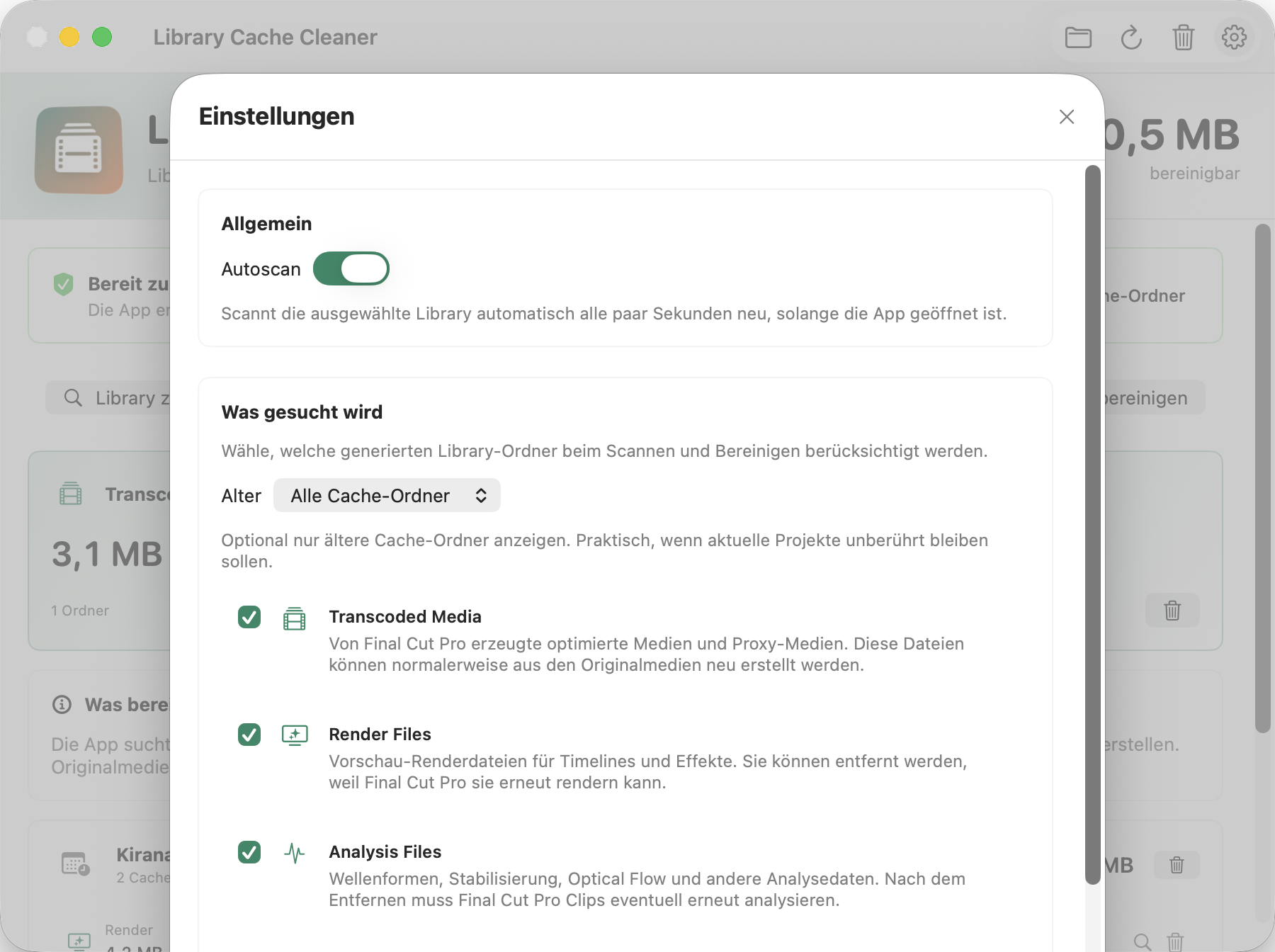Click the Analysis Files label
1275x952 pixels.
[x=385, y=852]
